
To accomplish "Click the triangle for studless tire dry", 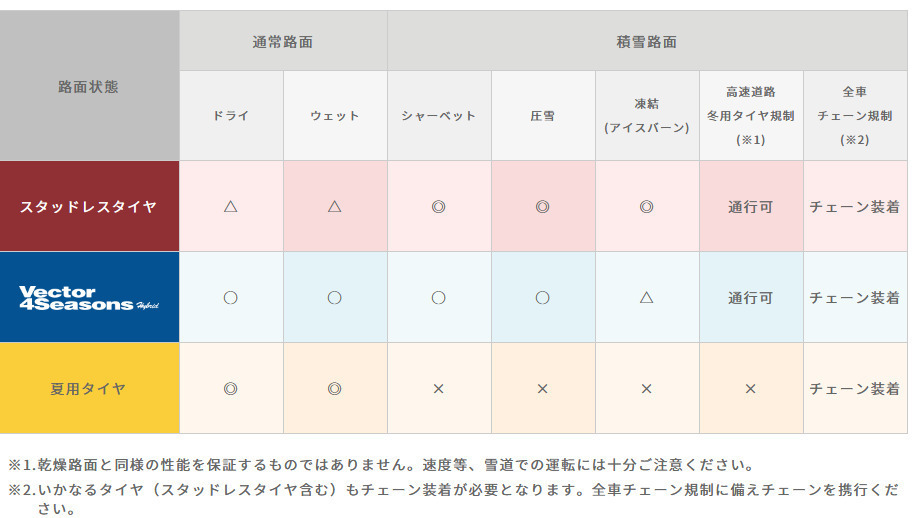I will click(x=231, y=207).
